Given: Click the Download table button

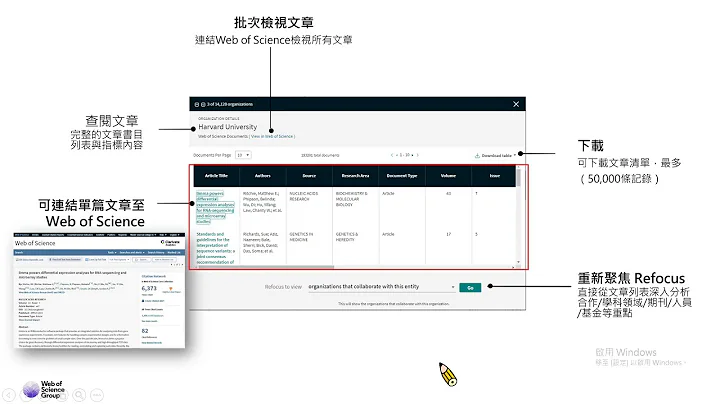Looking at the screenshot, I should pyautogui.click(x=495, y=156).
